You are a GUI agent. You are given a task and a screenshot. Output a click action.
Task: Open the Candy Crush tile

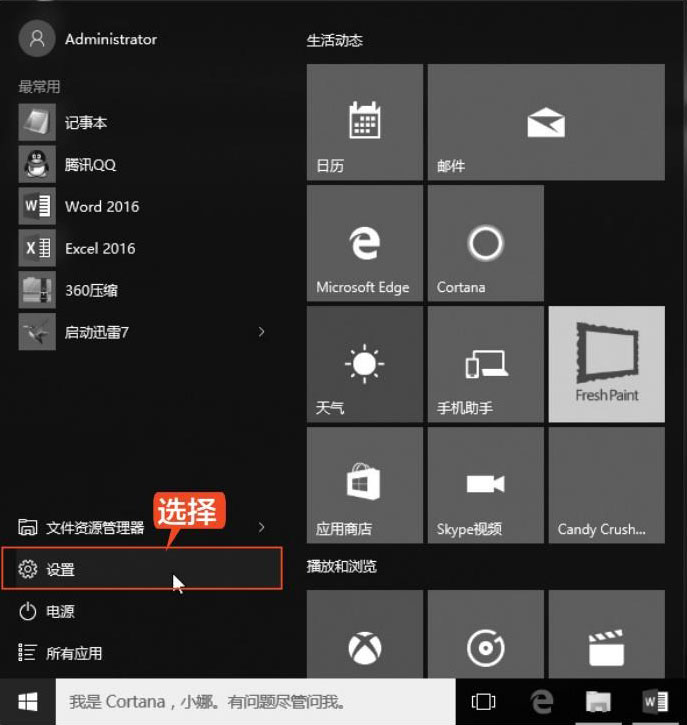[x=607, y=485]
